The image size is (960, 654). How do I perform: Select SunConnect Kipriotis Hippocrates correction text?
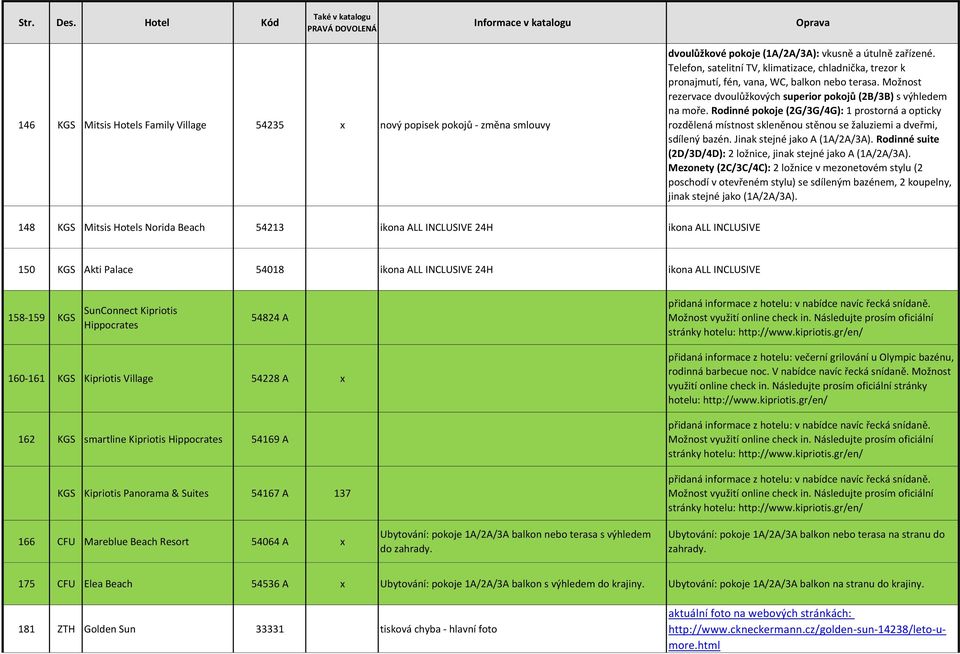[812, 317]
